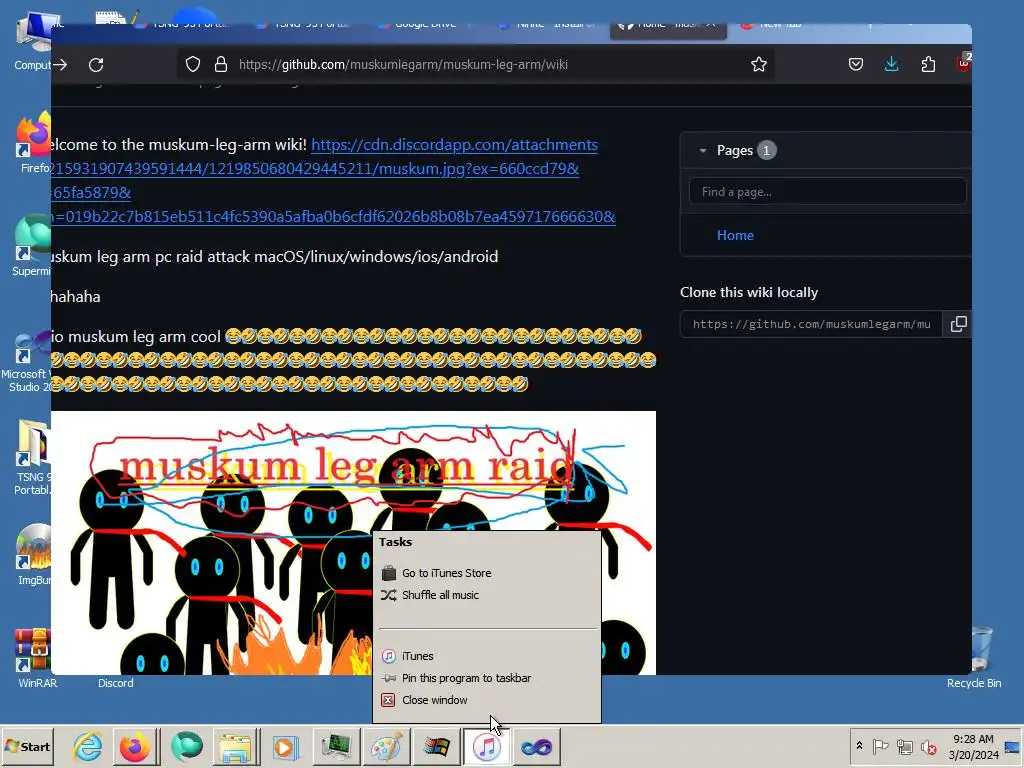This screenshot has width=1024, height=768.
Task: Open Firefox downloads panel
Action: click(x=891, y=64)
